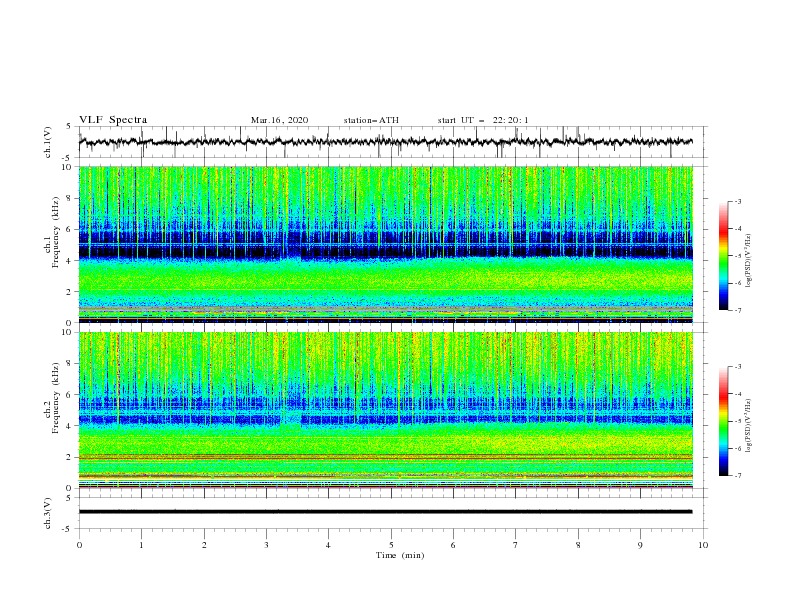
Task: Click the "-3" label on ch.1 color bar
Action: click(737, 201)
